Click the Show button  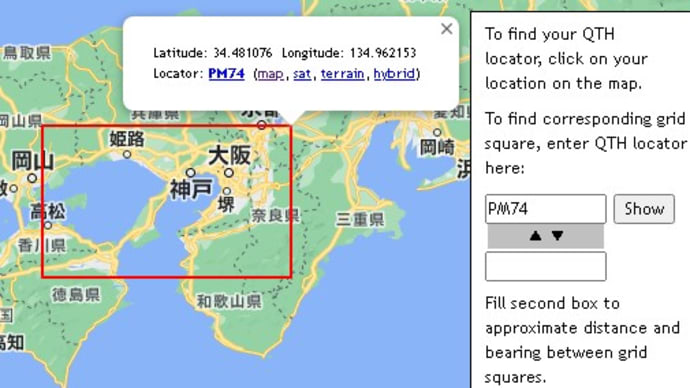tap(644, 209)
